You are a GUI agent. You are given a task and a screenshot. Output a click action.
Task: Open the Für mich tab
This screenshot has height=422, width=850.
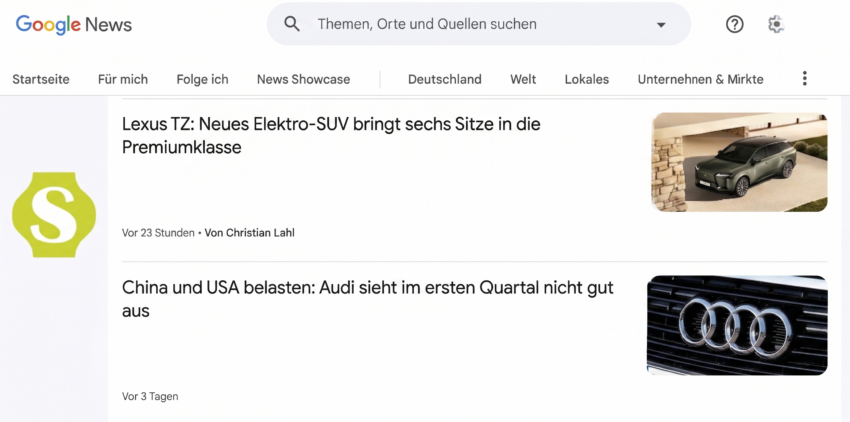point(123,79)
